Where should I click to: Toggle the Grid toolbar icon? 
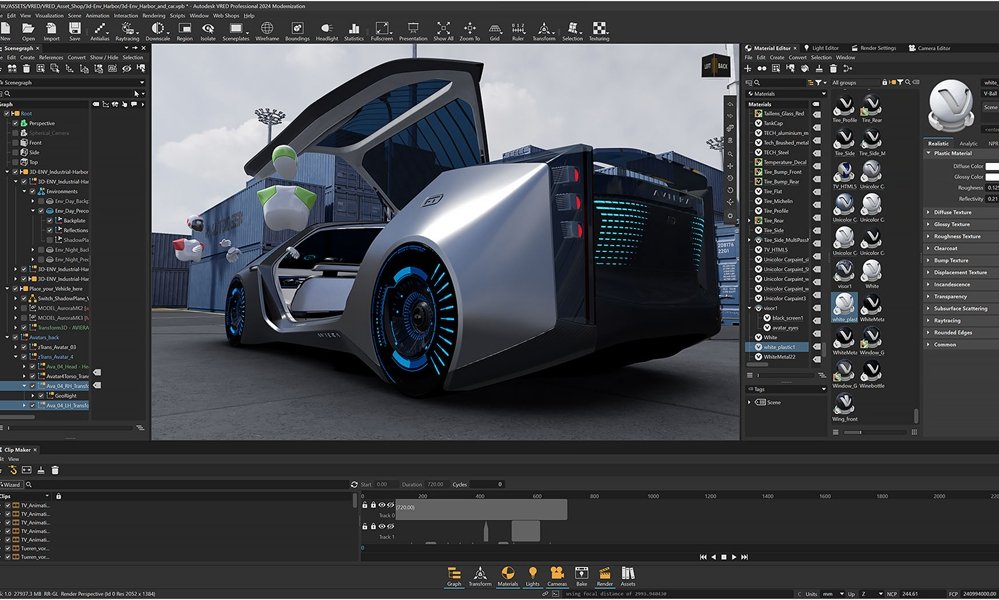pos(495,29)
